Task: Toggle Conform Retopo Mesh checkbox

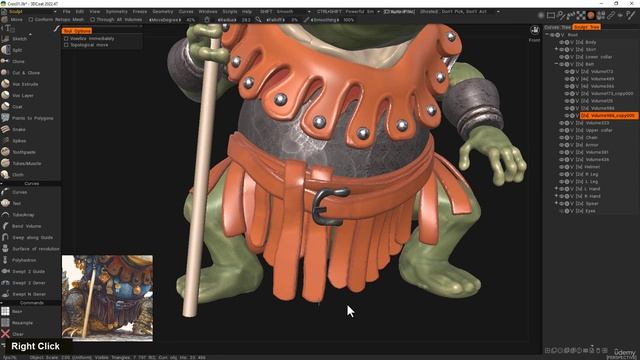Action: [x=31, y=19]
